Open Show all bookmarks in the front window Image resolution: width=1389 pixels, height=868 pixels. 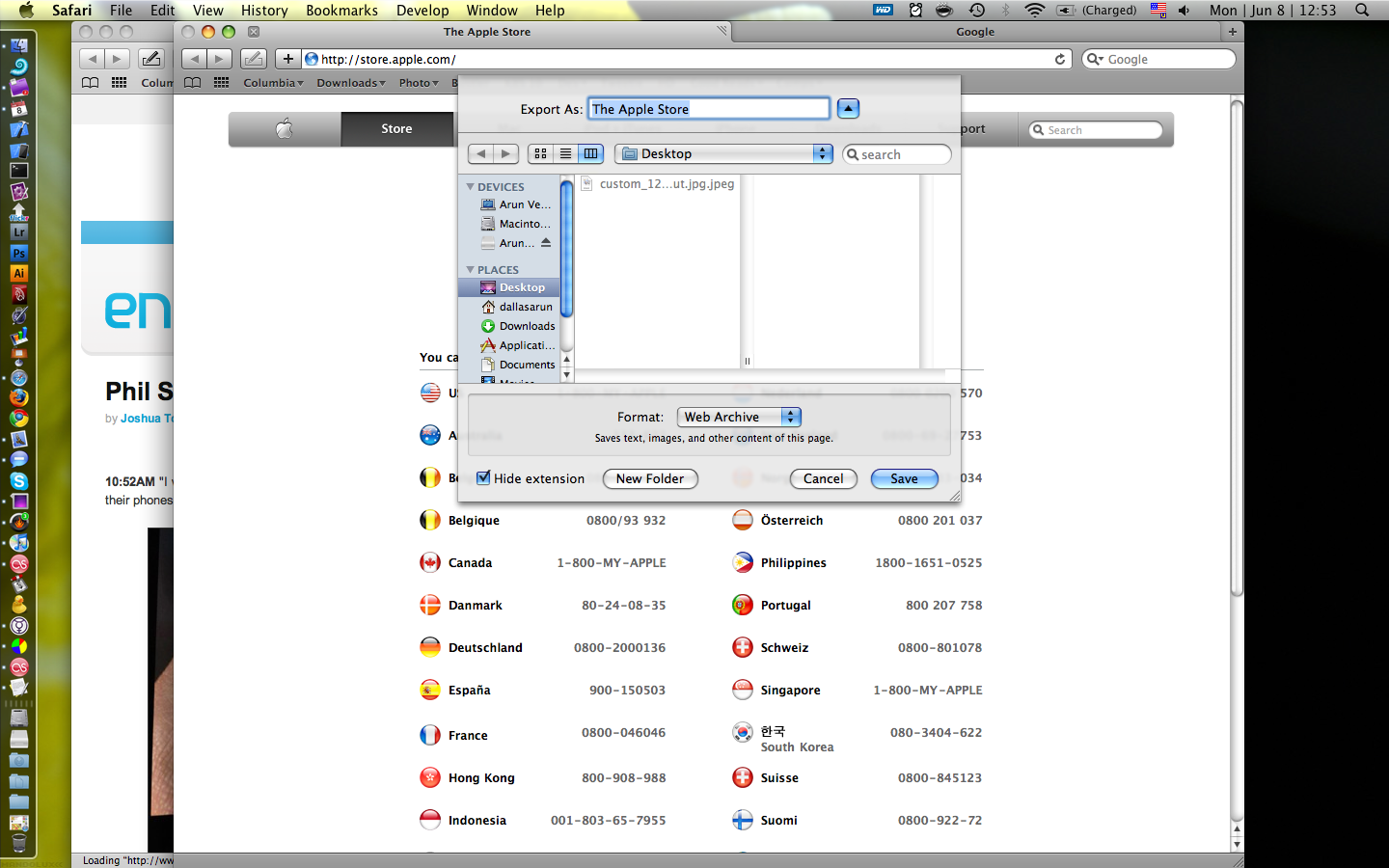pos(193,83)
